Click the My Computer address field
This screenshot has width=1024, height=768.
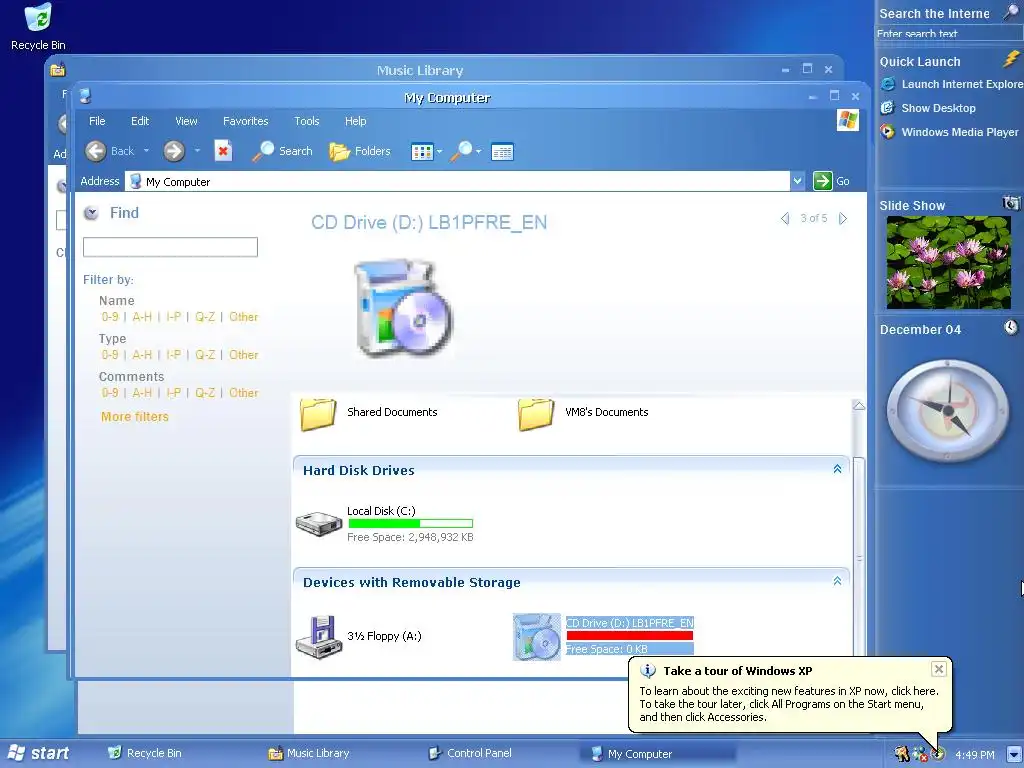[457, 181]
